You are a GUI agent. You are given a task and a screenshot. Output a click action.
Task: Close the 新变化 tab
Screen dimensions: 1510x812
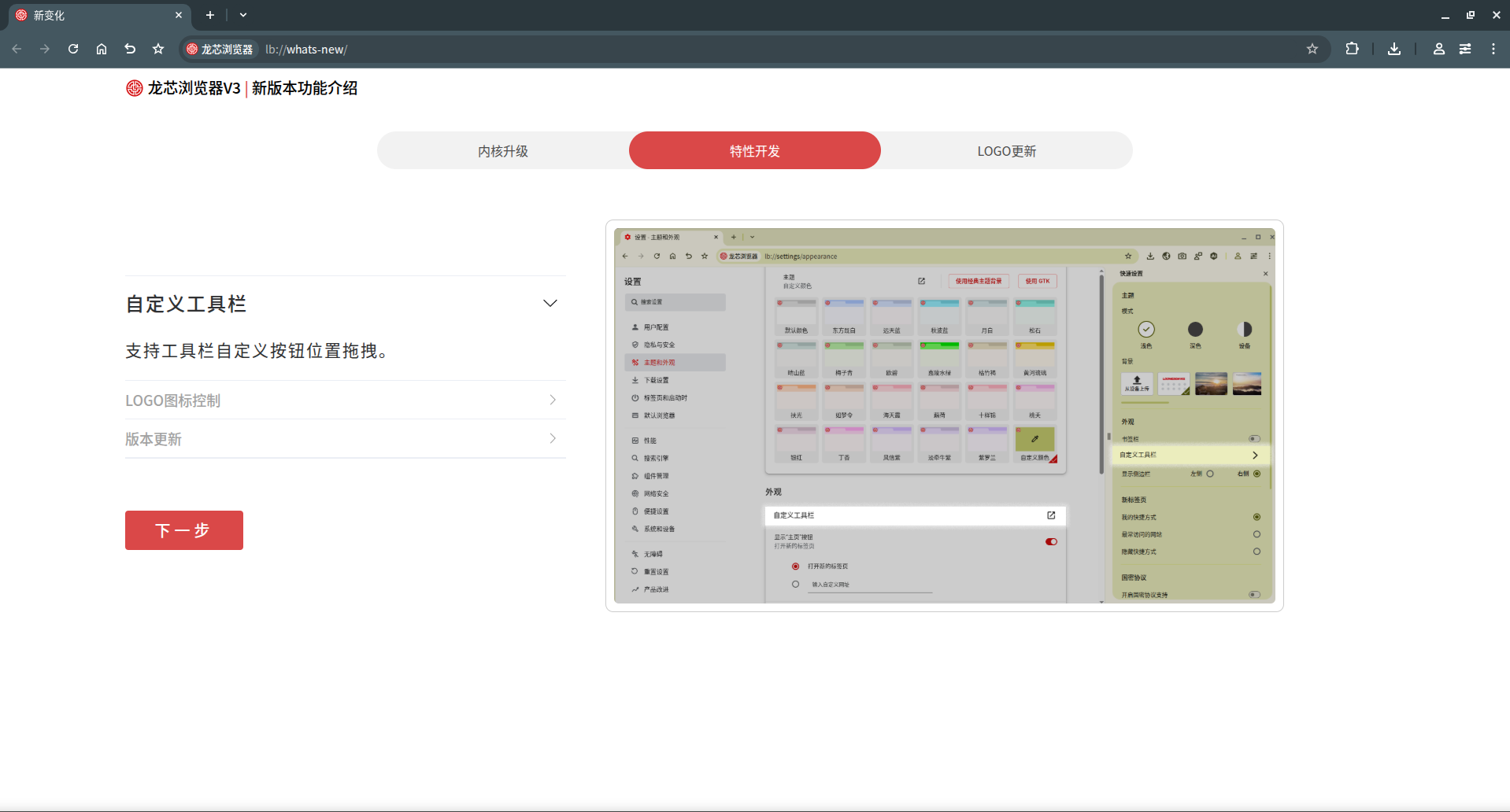coord(179,15)
